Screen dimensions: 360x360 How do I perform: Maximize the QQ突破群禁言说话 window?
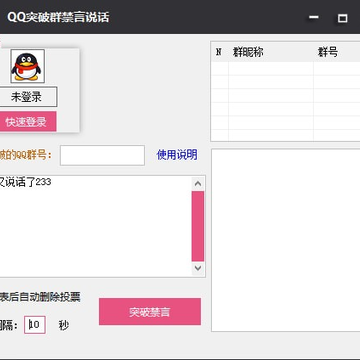(343, 18)
